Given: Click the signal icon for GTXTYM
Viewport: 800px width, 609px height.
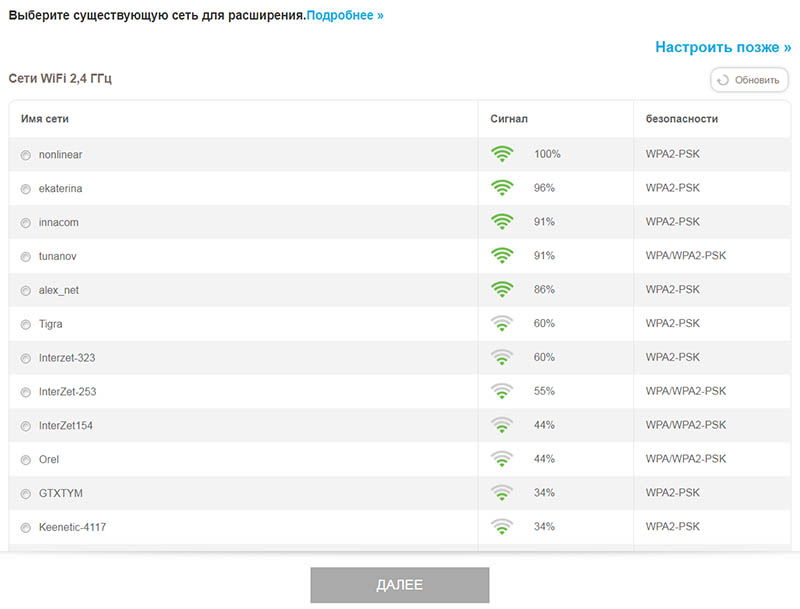Looking at the screenshot, I should click(x=502, y=493).
